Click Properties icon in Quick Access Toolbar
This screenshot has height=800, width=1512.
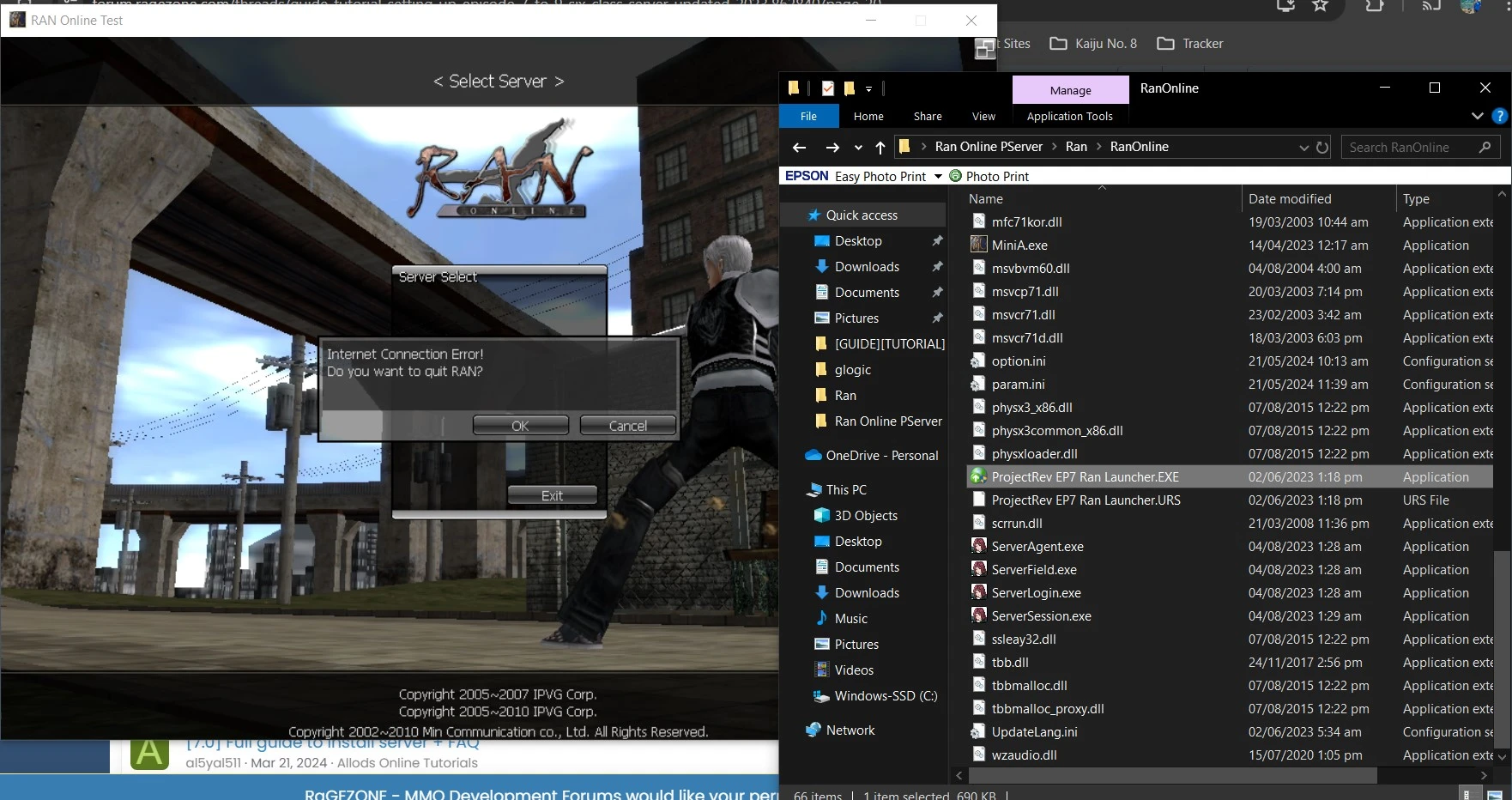(827, 88)
